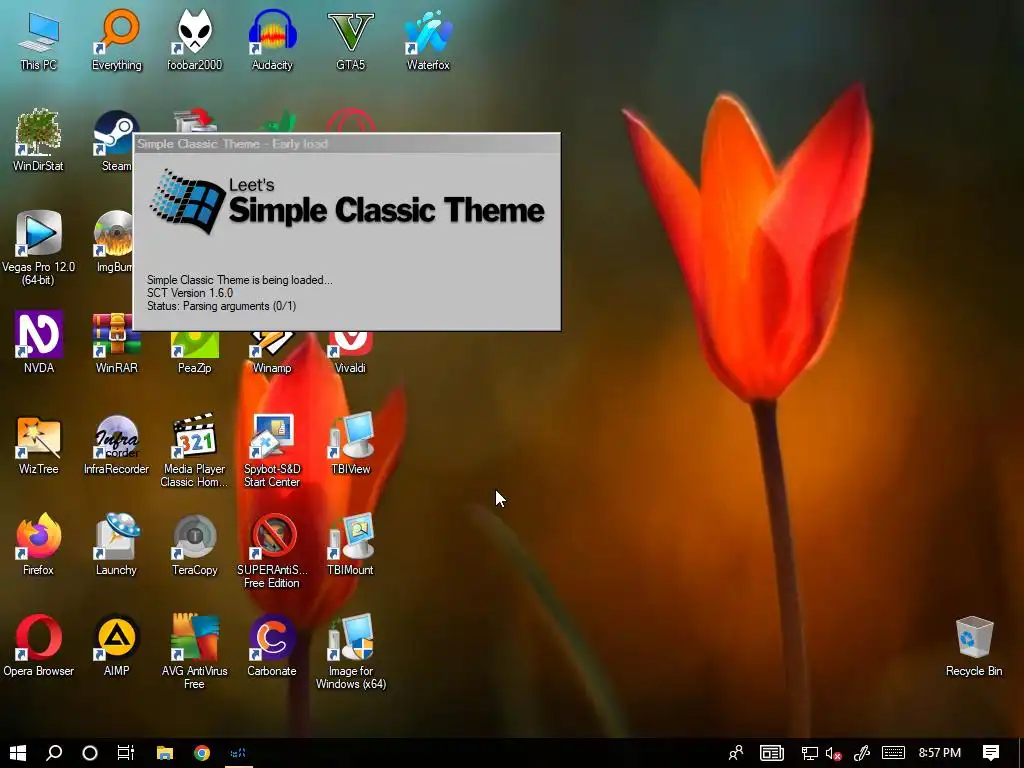Open Cortana circle on taskbar

coord(90,753)
